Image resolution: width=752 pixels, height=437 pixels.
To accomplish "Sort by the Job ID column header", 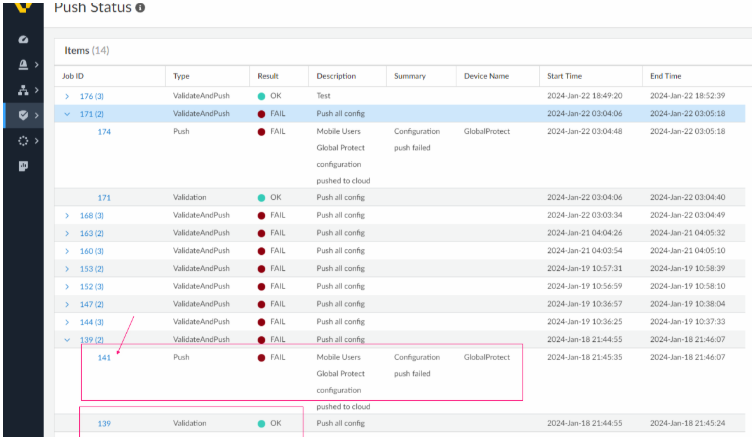I will pos(73,76).
